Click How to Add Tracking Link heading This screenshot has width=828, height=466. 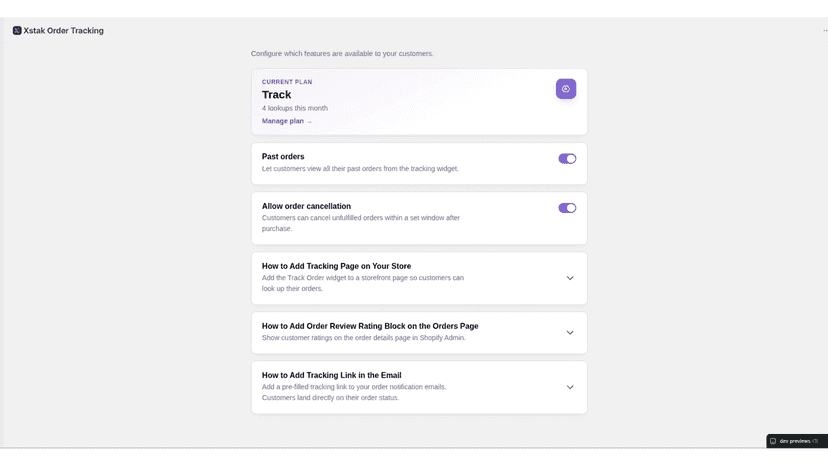point(332,375)
